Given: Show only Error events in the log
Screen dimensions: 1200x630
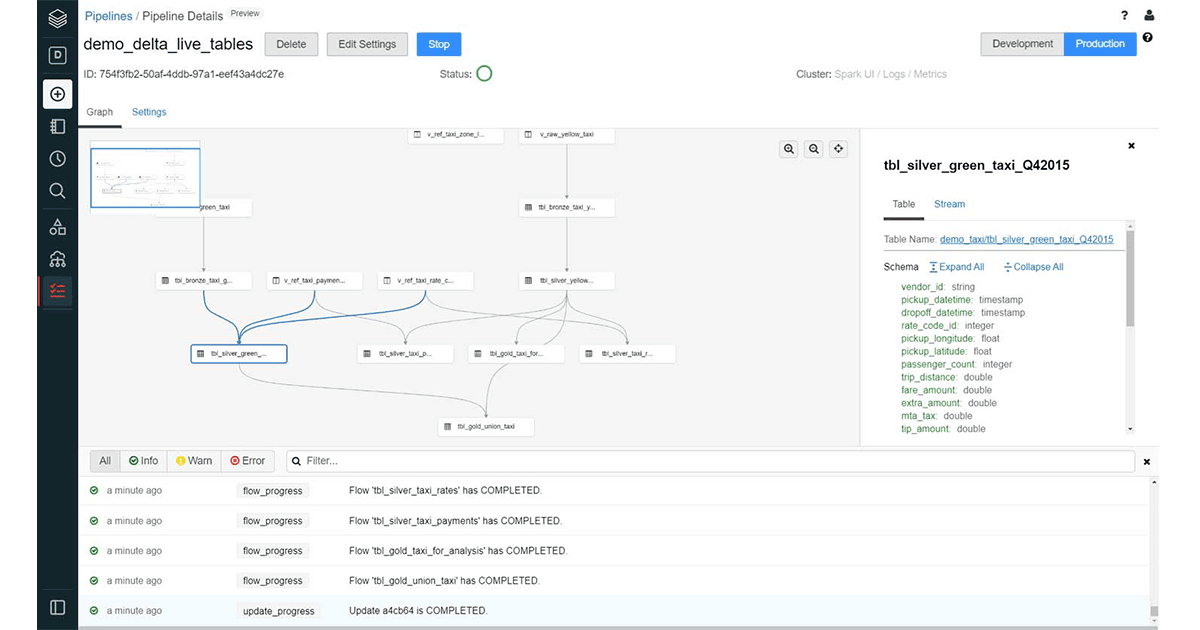Looking at the screenshot, I should click(248, 460).
